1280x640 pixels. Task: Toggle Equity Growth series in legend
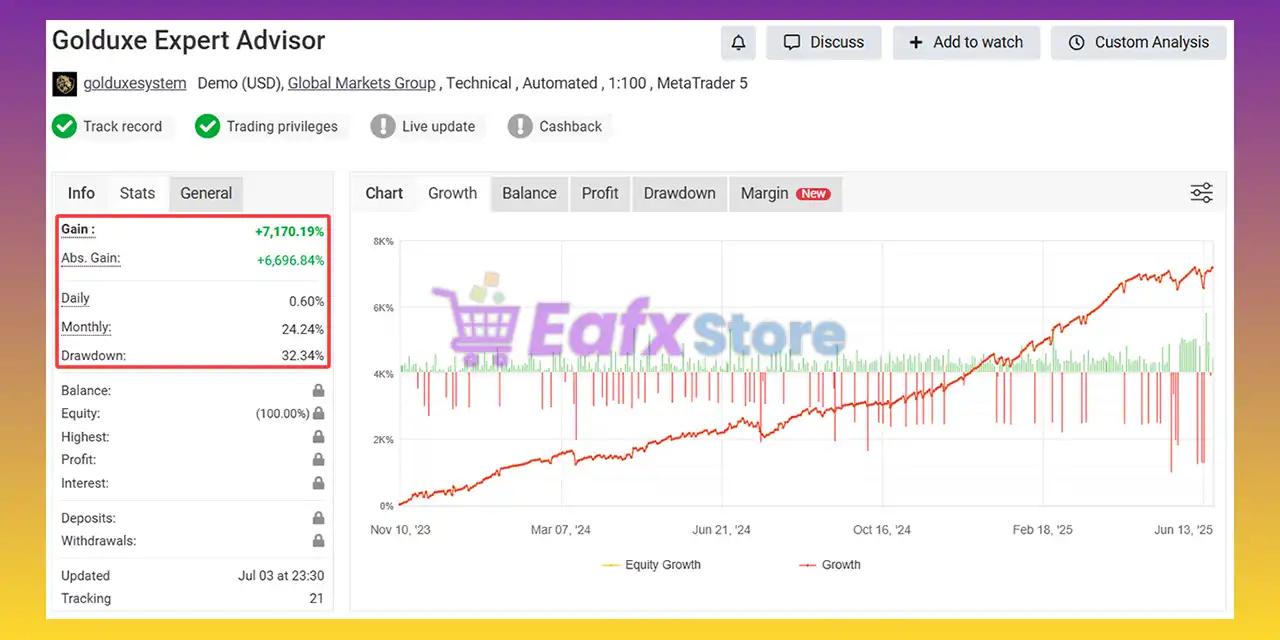pos(651,565)
